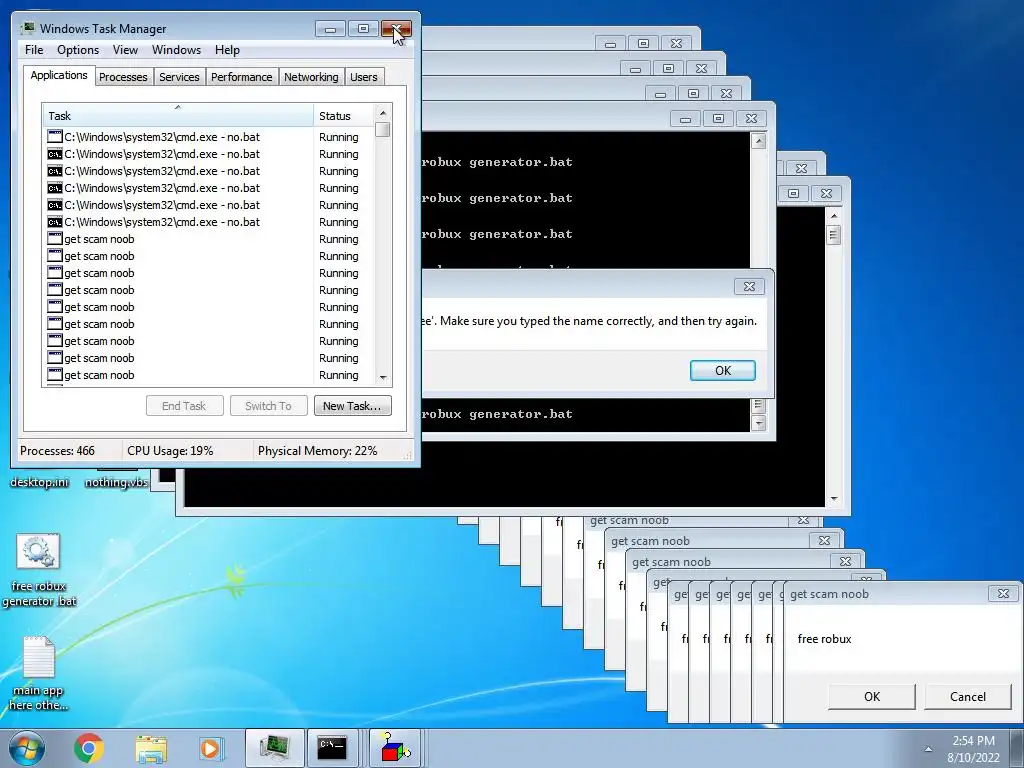This screenshot has width=1024, height=768.
Task: Sort the list by the Task column header
Action: (x=178, y=116)
